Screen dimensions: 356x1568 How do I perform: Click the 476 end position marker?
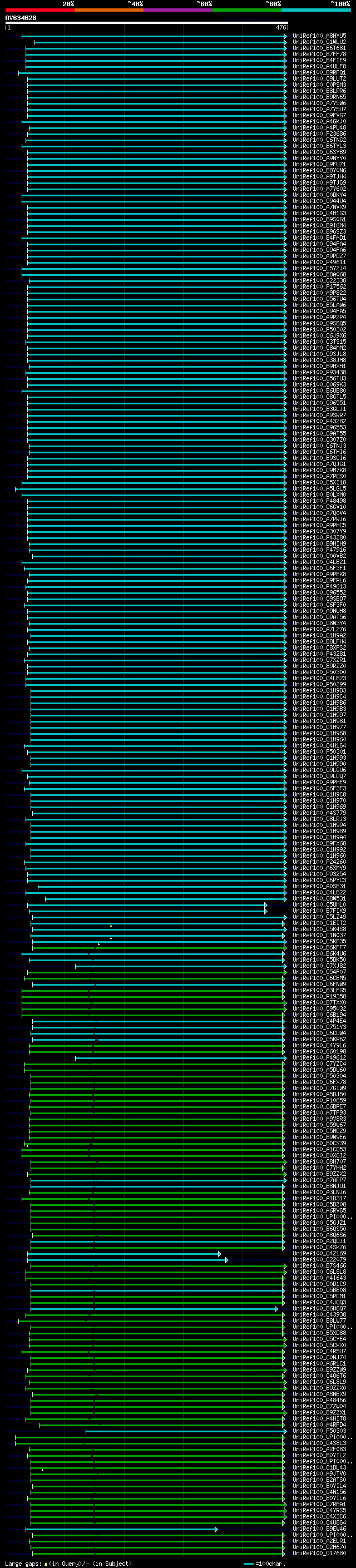click(281, 27)
